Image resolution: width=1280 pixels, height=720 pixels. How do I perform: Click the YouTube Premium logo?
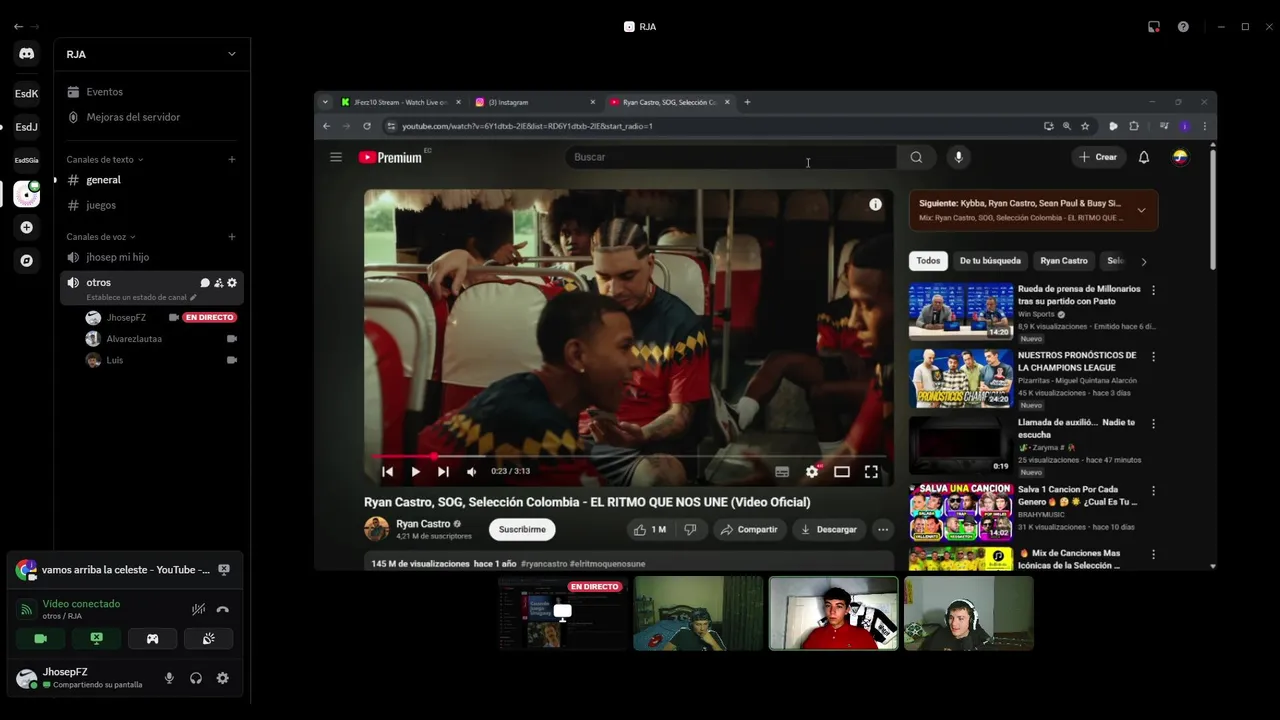coord(390,157)
